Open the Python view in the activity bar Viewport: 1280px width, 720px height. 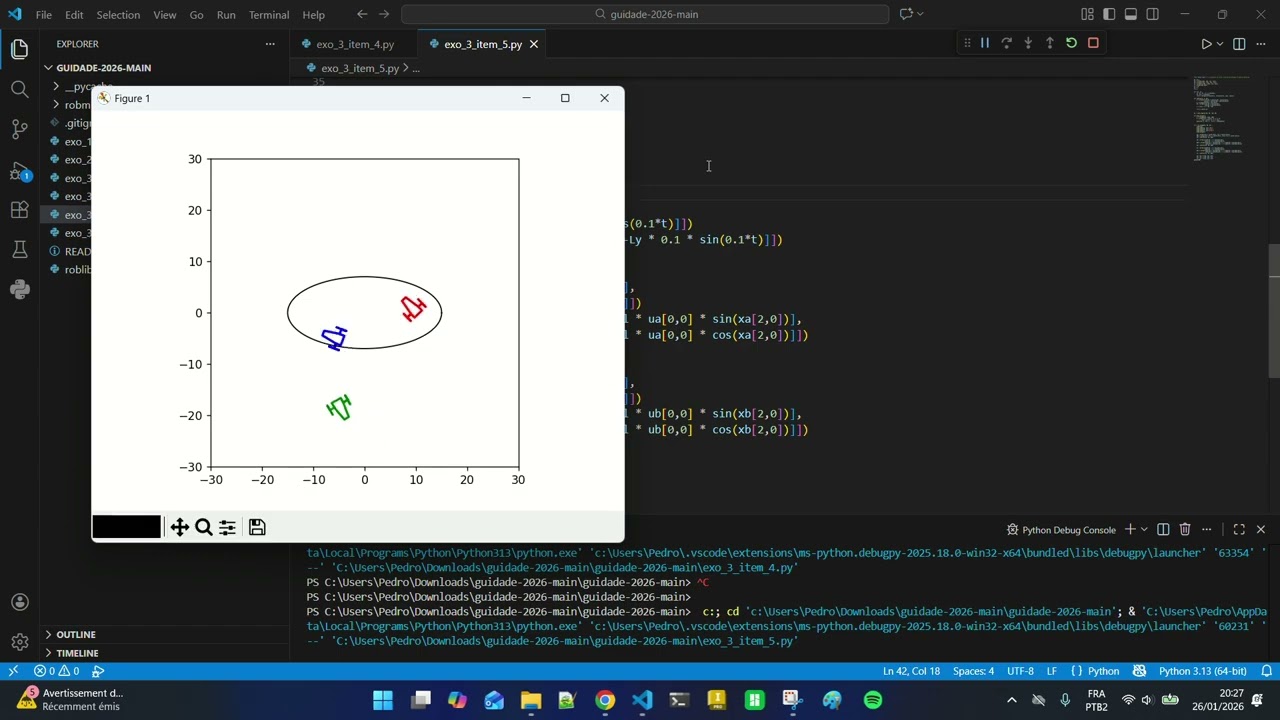(20, 290)
